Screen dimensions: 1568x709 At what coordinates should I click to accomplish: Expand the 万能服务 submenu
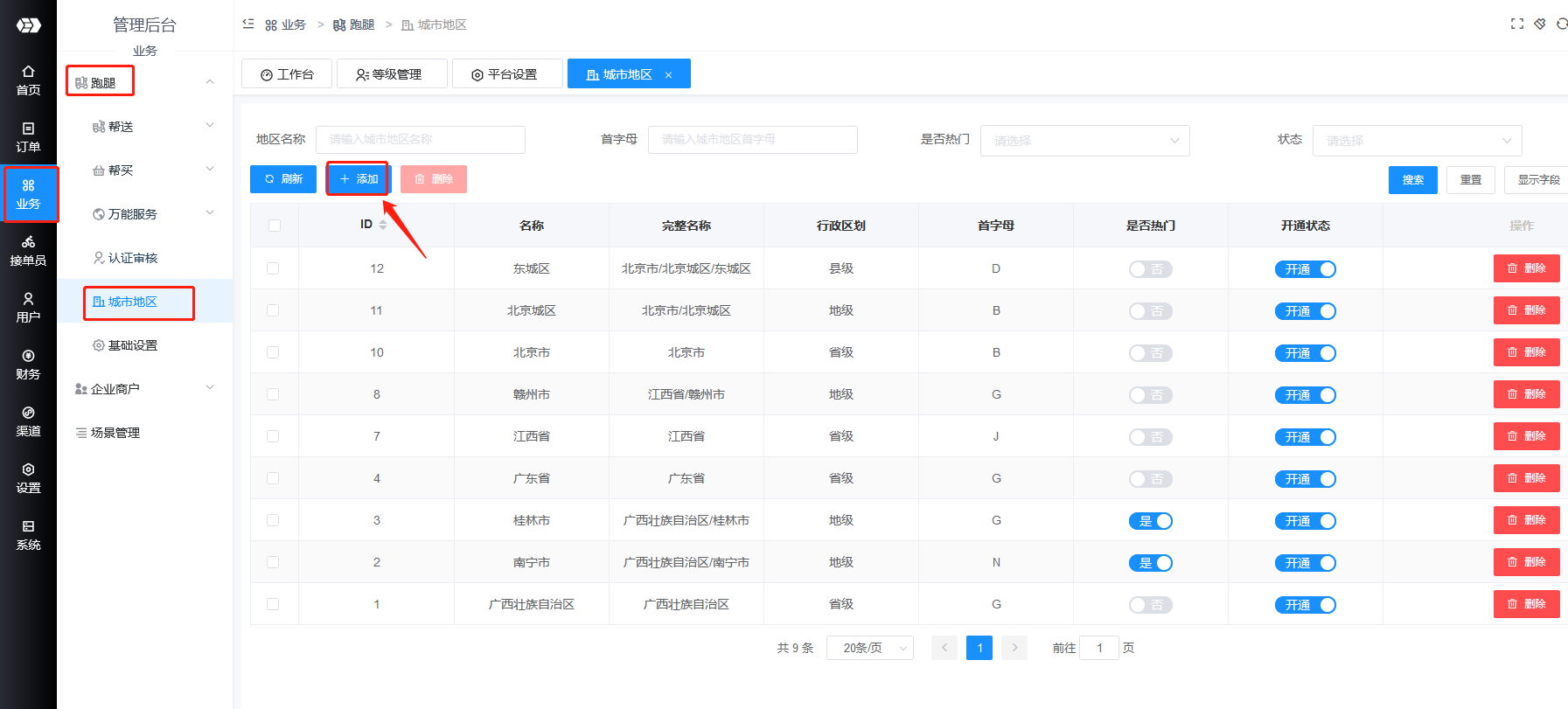210,213
